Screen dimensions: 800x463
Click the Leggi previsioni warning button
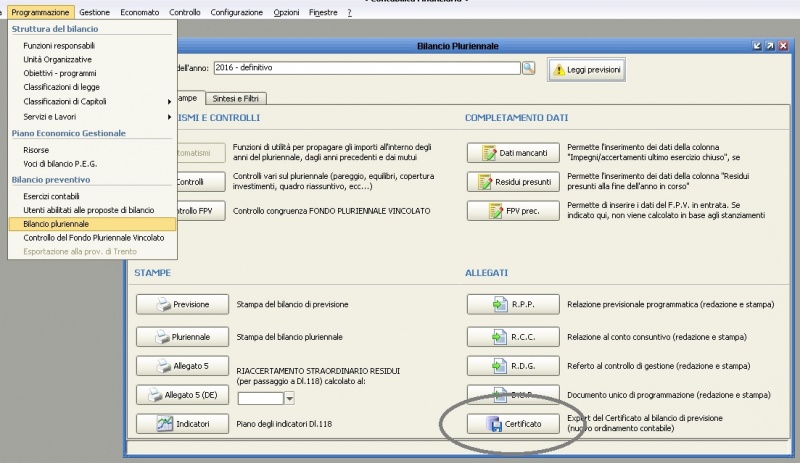[587, 70]
